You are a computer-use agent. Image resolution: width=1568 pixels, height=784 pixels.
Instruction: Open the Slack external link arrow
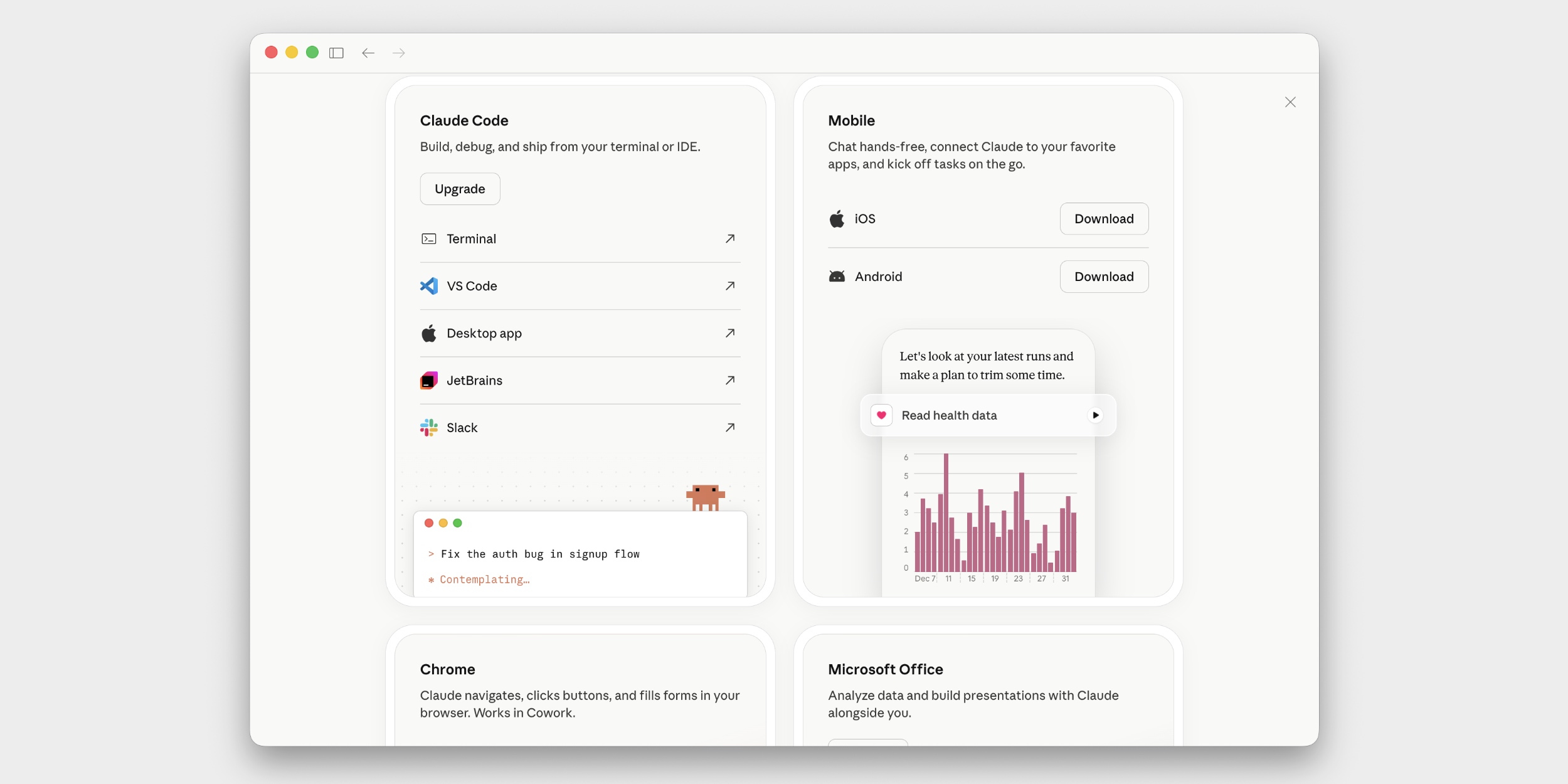pos(729,428)
